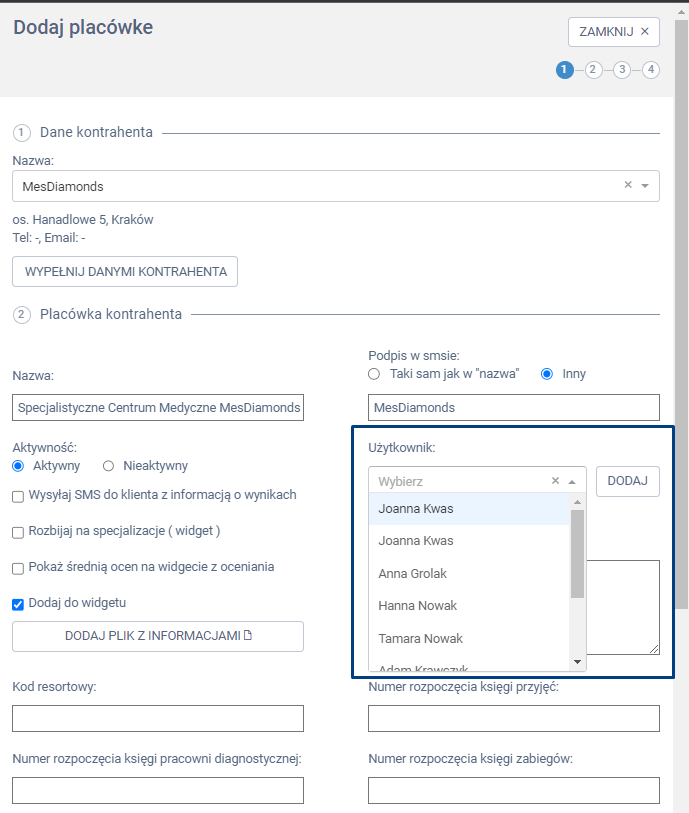The width and height of the screenshot is (689, 813).
Task: Choose 'Taki sam jak w nazwa' option
Action: (374, 374)
